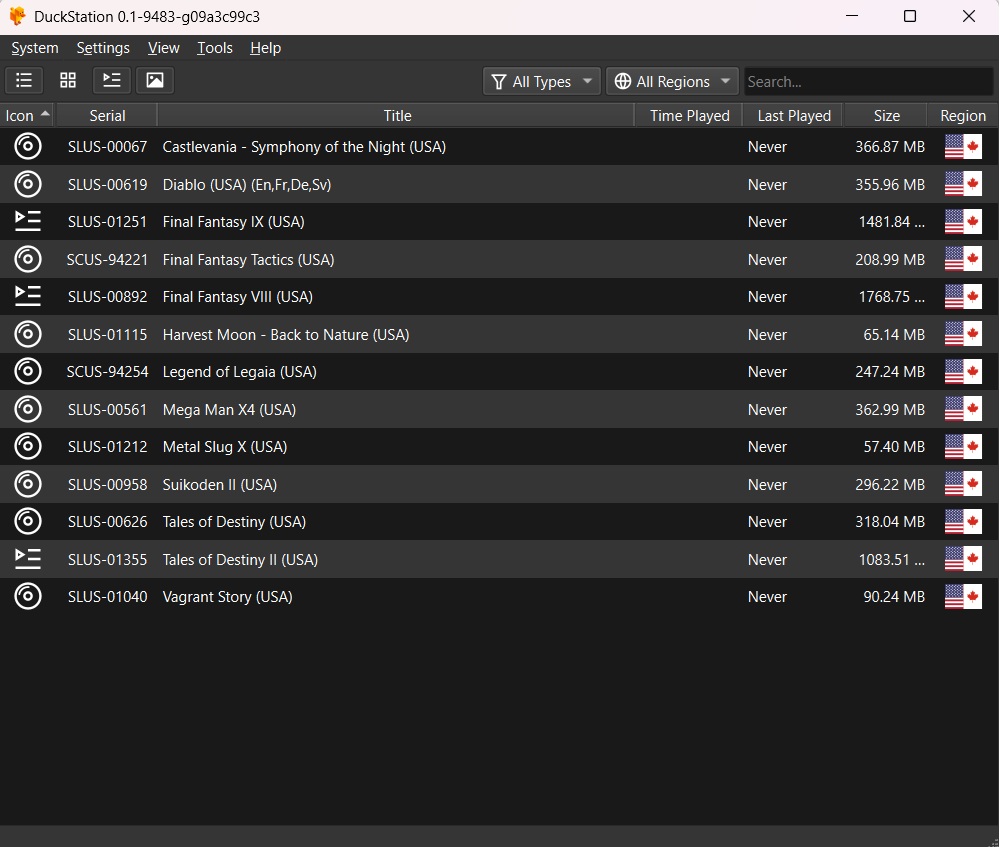Screen dimensions: 1000x847
Task: Click the region flag for Suikoden II
Action: point(963,484)
